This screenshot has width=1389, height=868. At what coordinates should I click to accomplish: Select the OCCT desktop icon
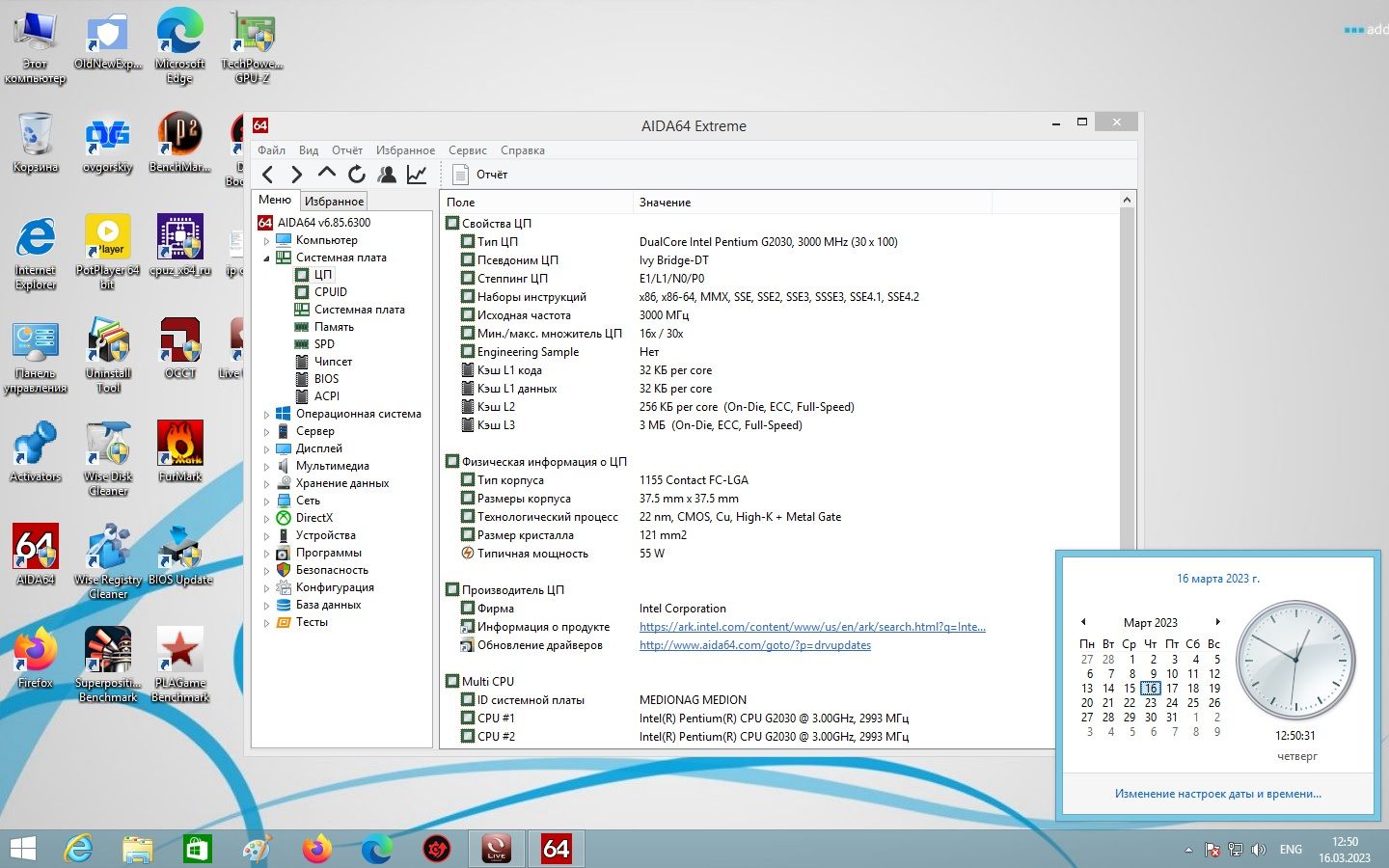pos(180,348)
